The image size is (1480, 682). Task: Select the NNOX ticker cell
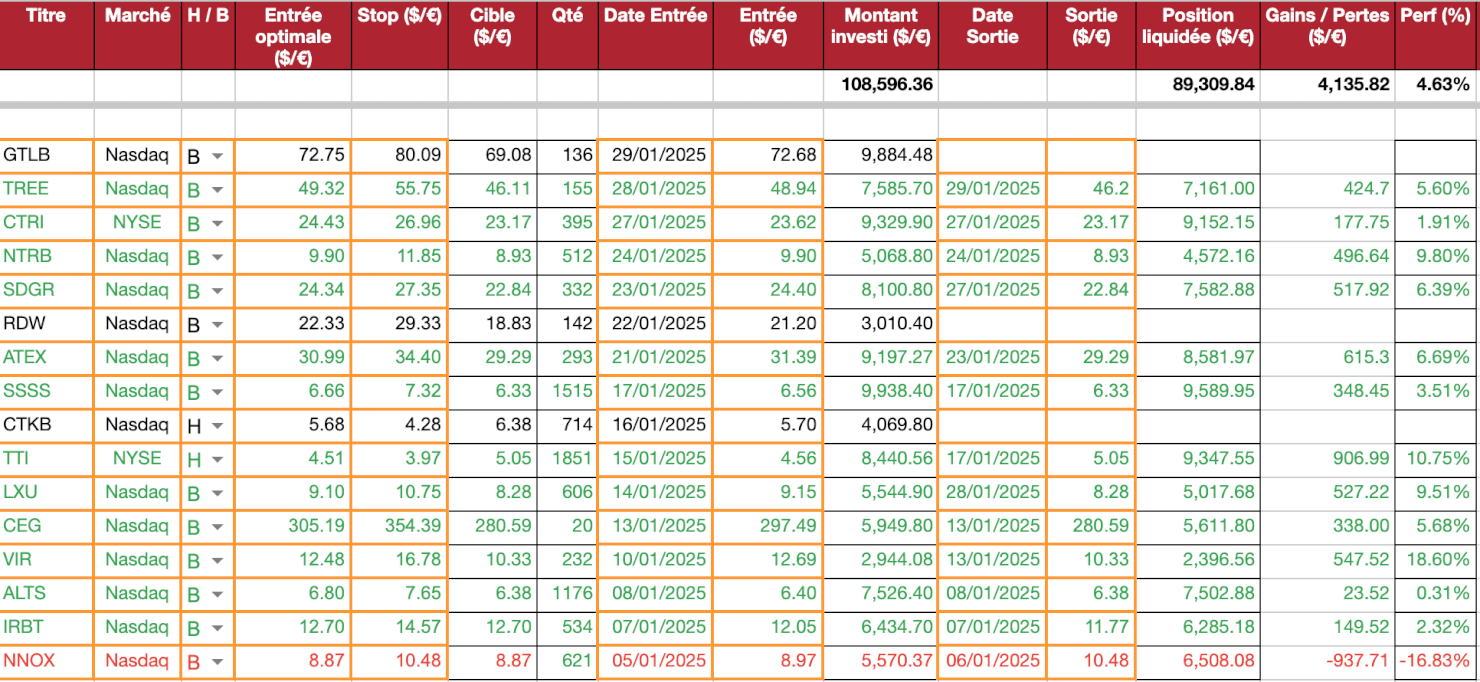(x=47, y=661)
